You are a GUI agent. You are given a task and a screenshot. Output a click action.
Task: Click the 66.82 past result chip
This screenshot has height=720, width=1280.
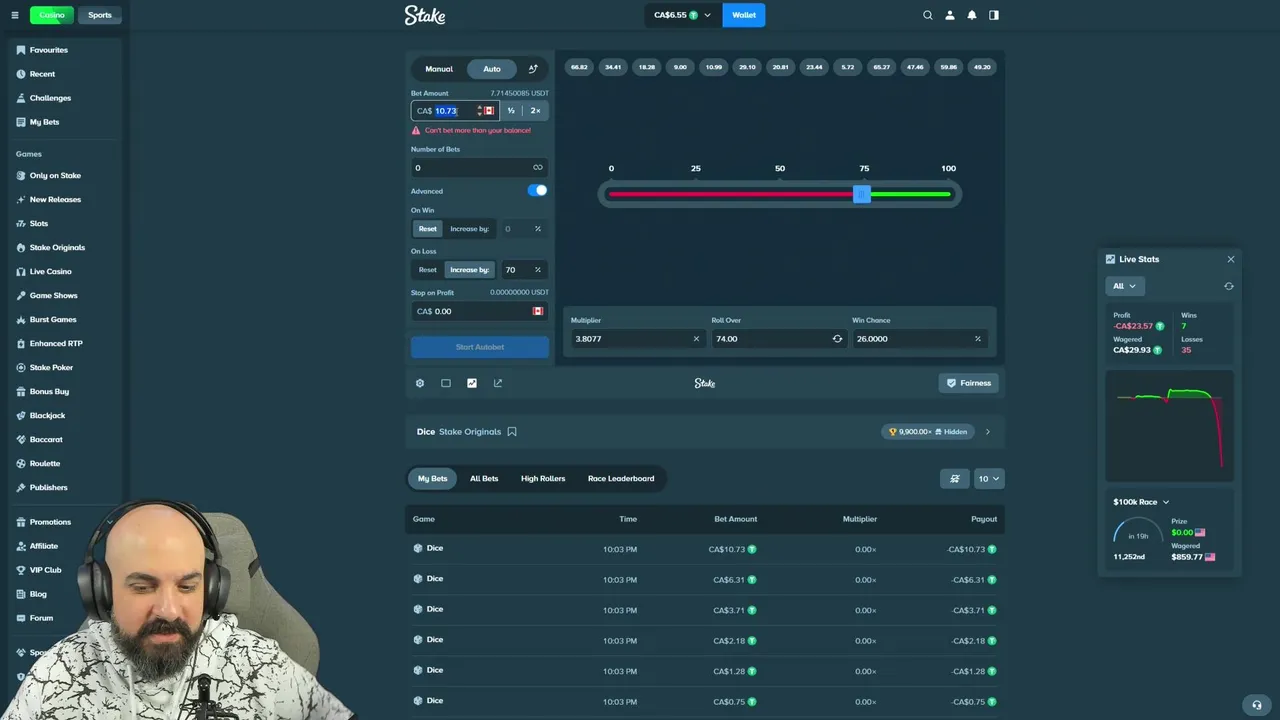(x=579, y=67)
